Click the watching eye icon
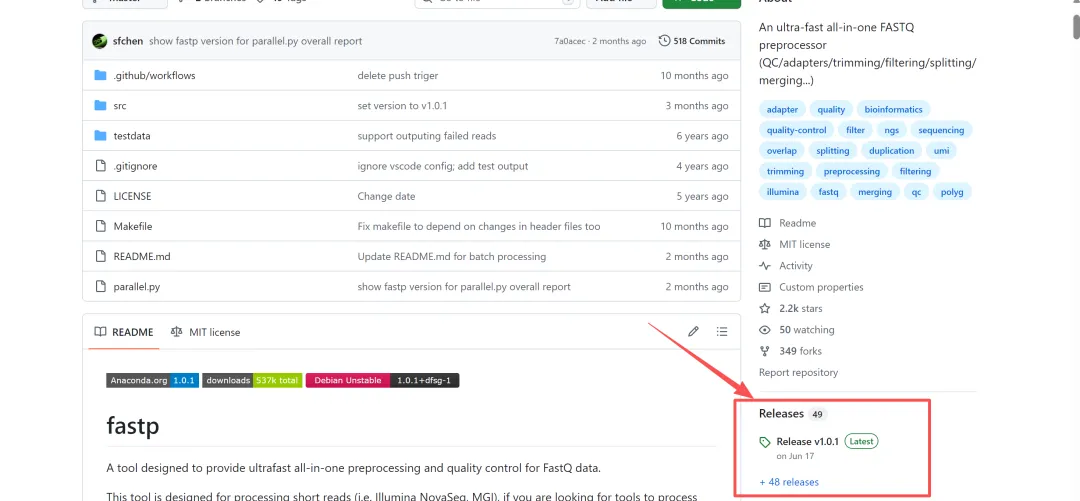This screenshot has width=1080, height=501. 765,330
